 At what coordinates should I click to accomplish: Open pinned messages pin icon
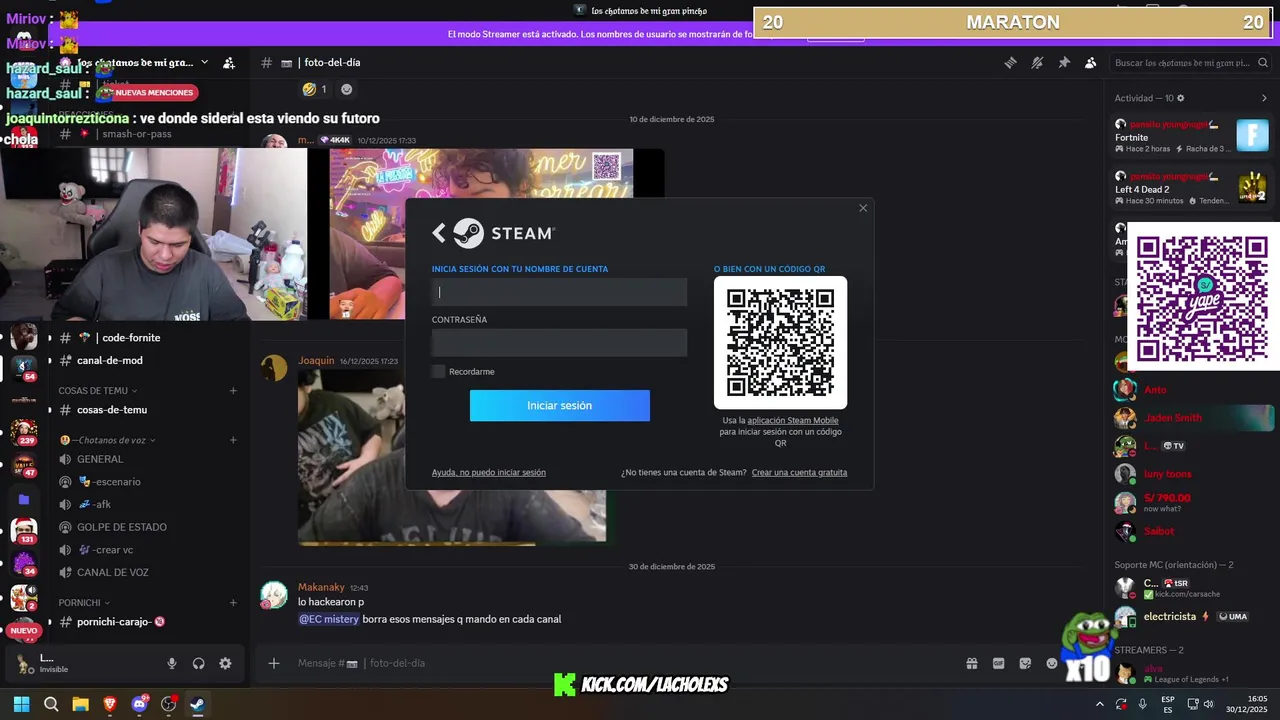[x=1064, y=62]
